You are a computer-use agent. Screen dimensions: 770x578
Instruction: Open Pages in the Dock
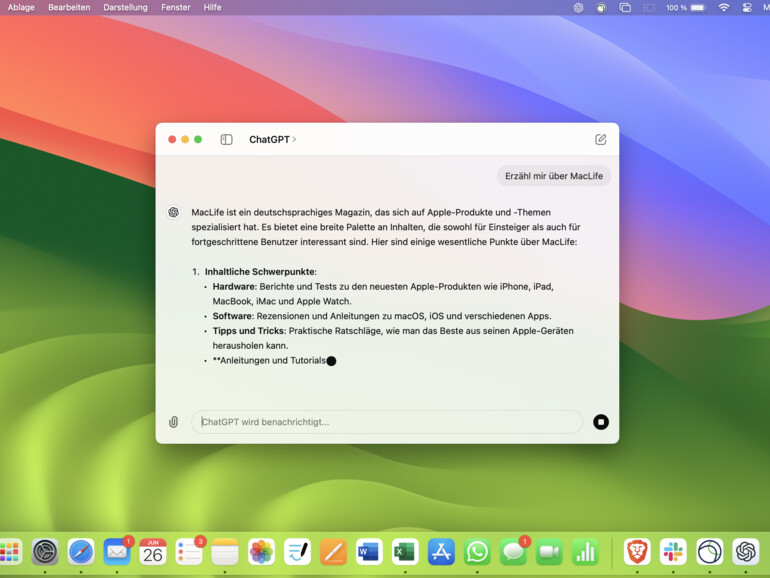point(333,551)
